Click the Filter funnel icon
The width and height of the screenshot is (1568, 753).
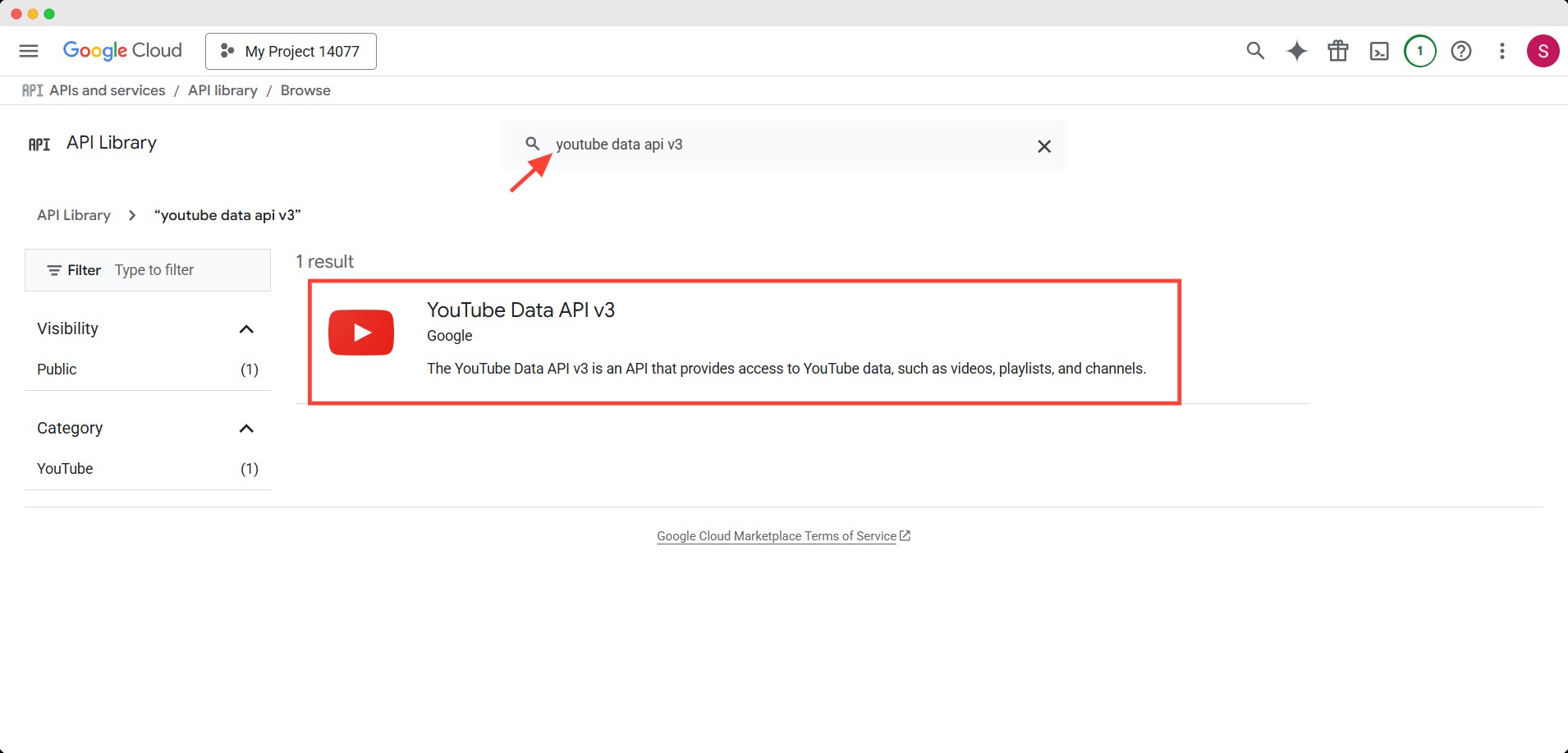(53, 269)
